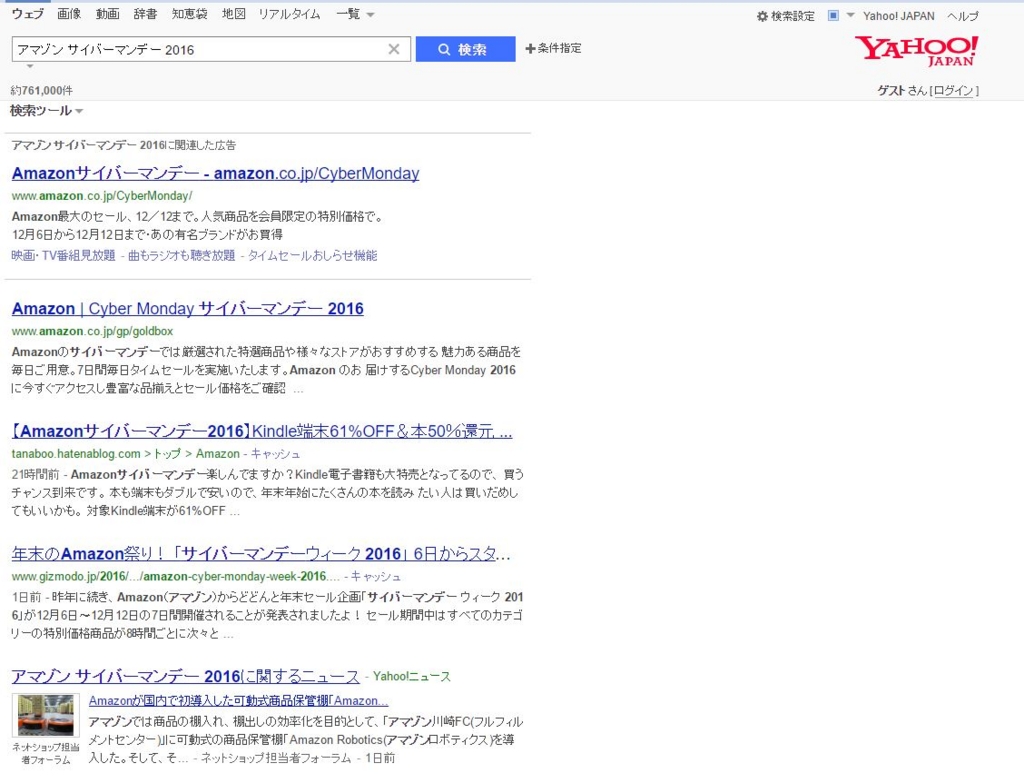
Task: Open the 映画・TV番組見放題 sitelink
Action: click(63, 255)
